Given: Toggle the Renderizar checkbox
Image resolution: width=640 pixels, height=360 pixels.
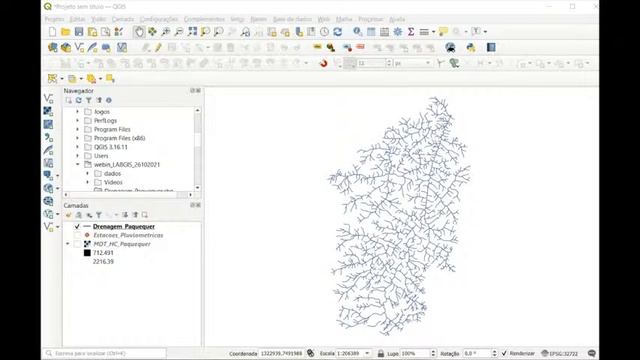Looking at the screenshot, I should [504, 353].
